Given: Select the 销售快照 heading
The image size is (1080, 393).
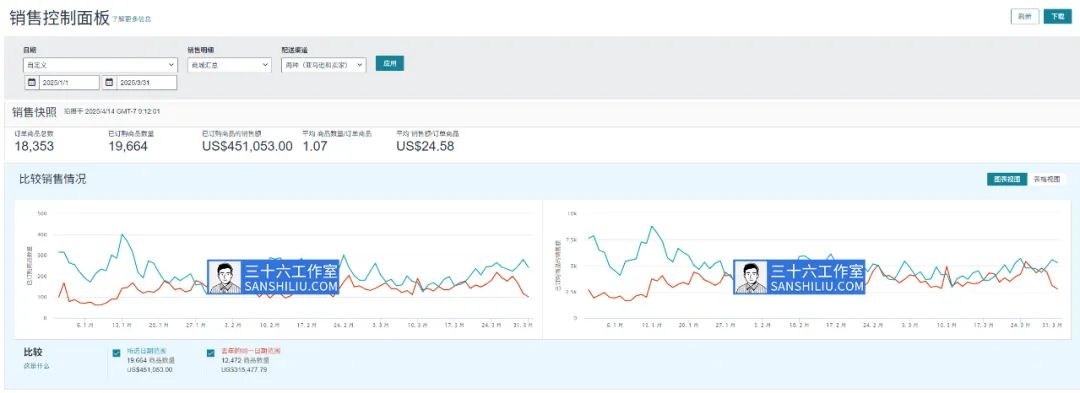Looking at the screenshot, I should click(34, 112).
